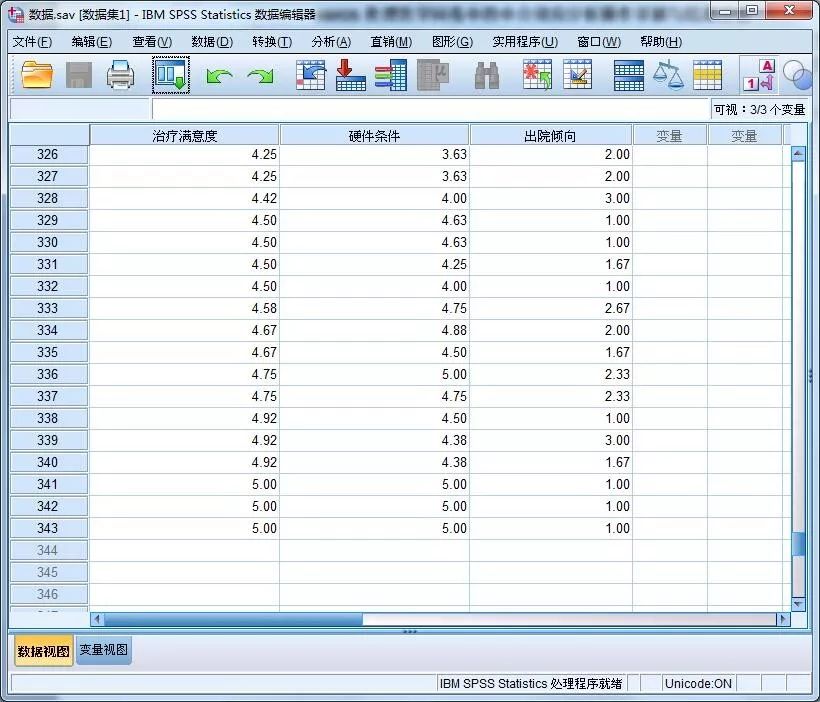820x702 pixels.
Task: Click Go to case icon
Action: click(x=310, y=75)
